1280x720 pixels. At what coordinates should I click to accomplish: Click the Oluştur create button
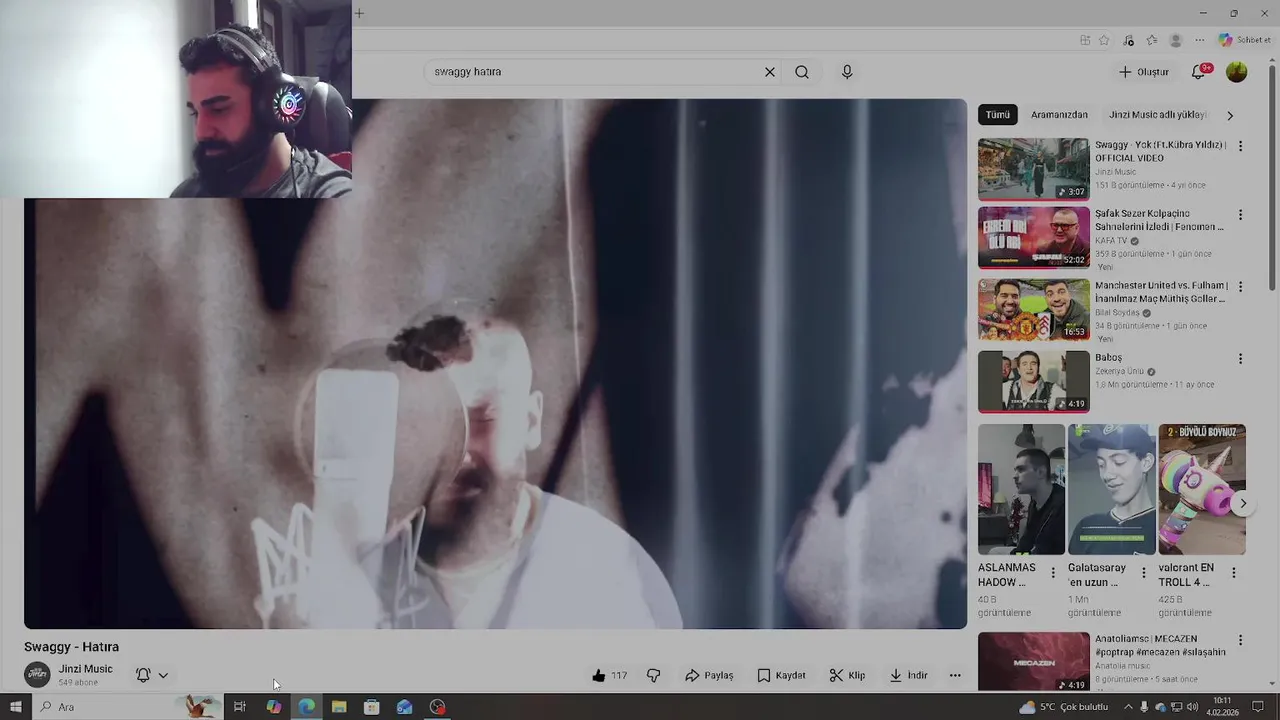1144,72
